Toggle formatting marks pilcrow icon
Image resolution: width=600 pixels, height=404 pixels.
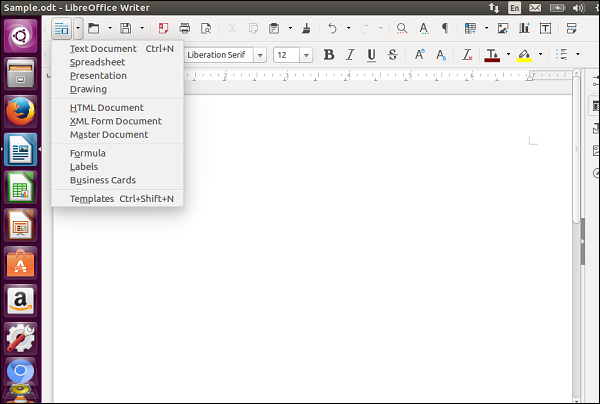445,28
